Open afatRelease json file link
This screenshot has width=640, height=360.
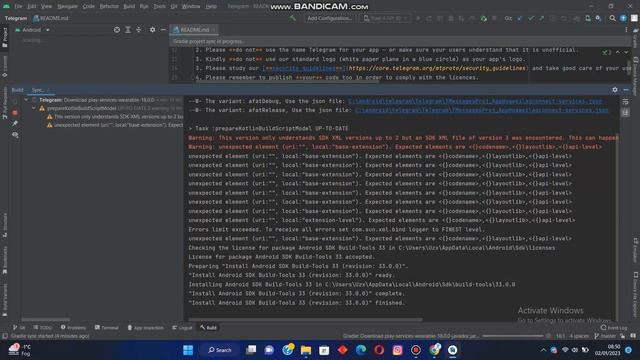(x=481, y=110)
